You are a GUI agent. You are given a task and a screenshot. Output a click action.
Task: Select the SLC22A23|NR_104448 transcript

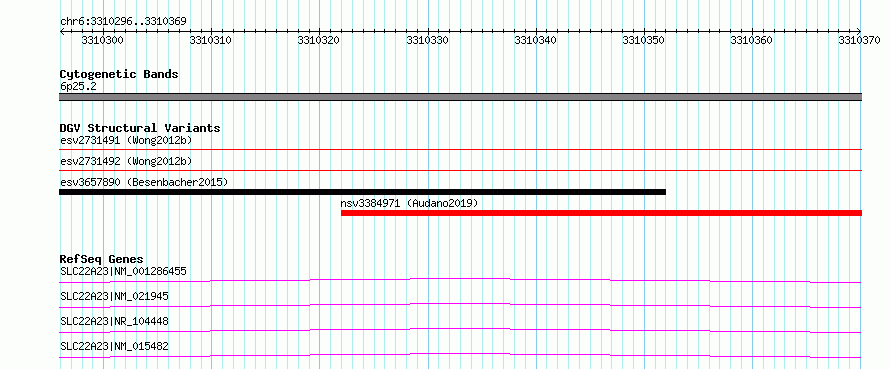coord(460,330)
